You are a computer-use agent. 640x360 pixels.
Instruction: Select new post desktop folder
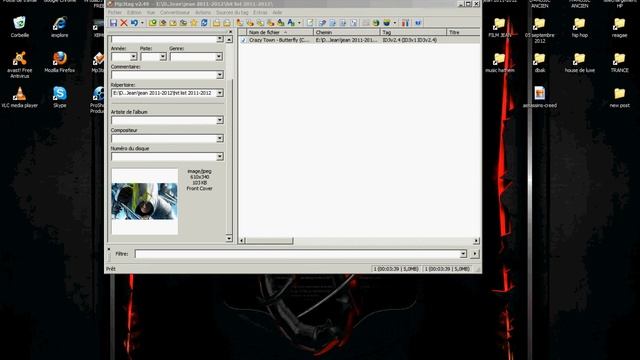pyautogui.click(x=620, y=97)
